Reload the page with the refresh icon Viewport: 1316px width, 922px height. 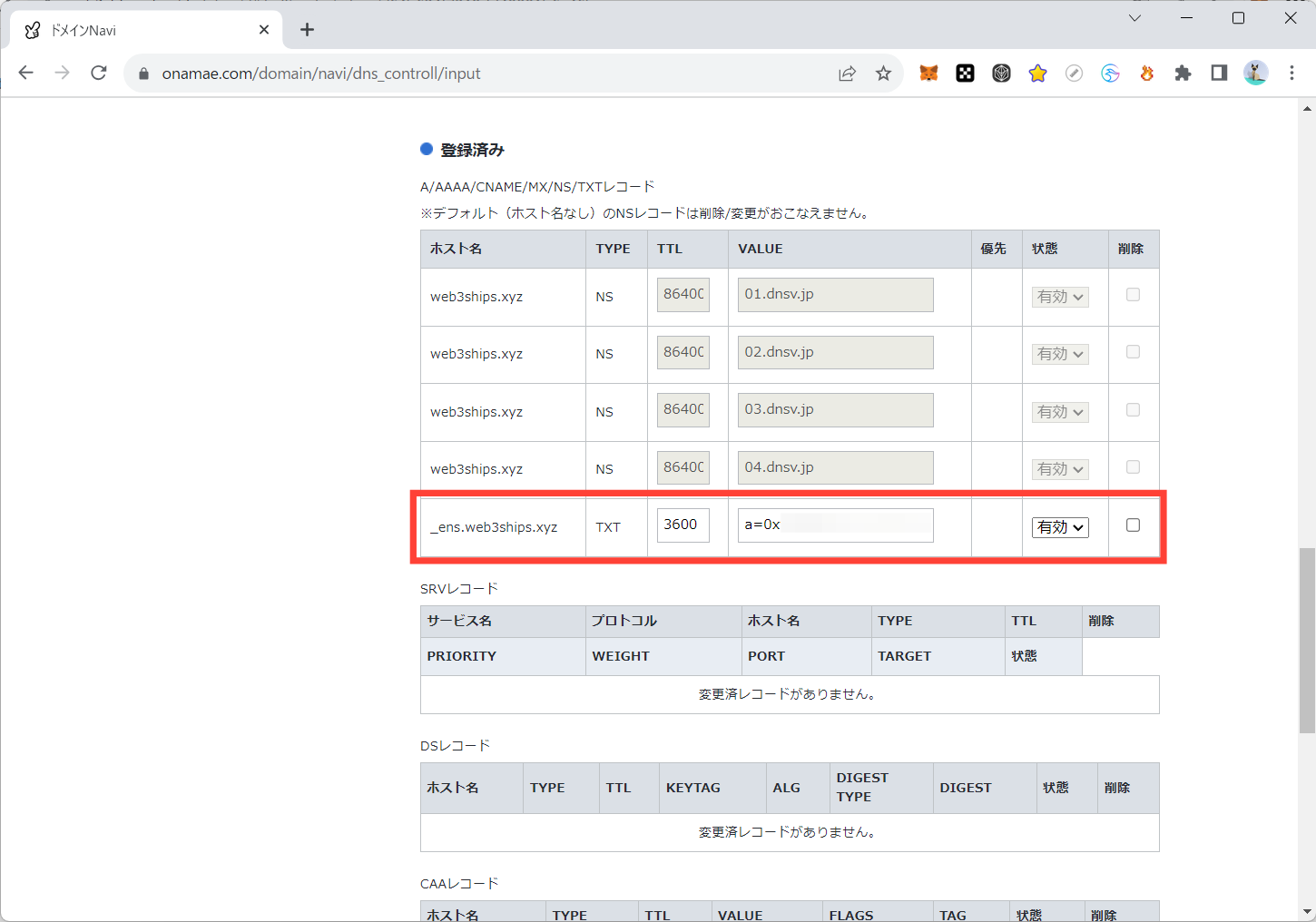click(99, 74)
